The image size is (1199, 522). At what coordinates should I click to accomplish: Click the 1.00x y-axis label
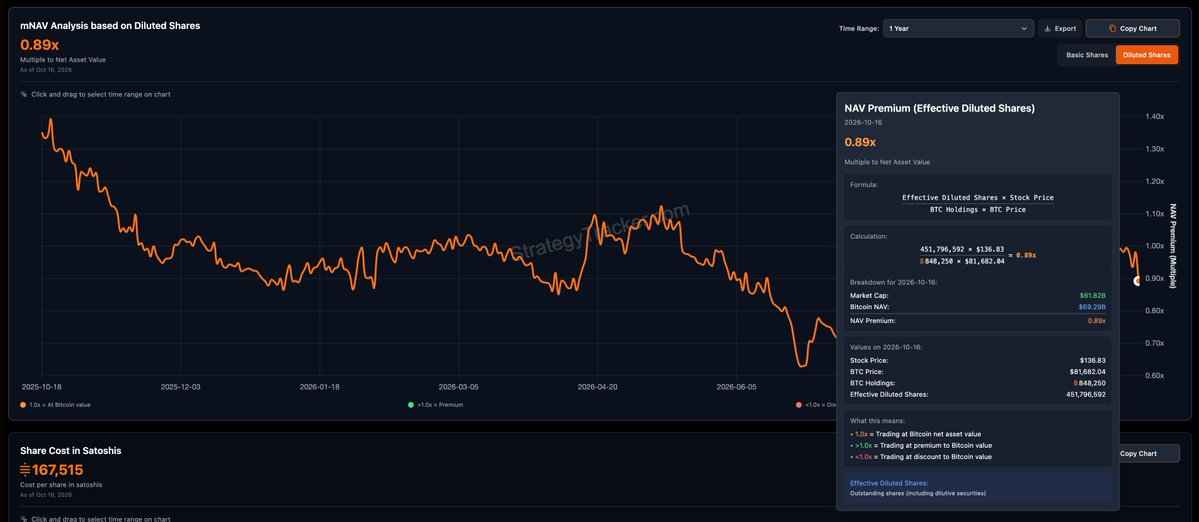(1155, 246)
